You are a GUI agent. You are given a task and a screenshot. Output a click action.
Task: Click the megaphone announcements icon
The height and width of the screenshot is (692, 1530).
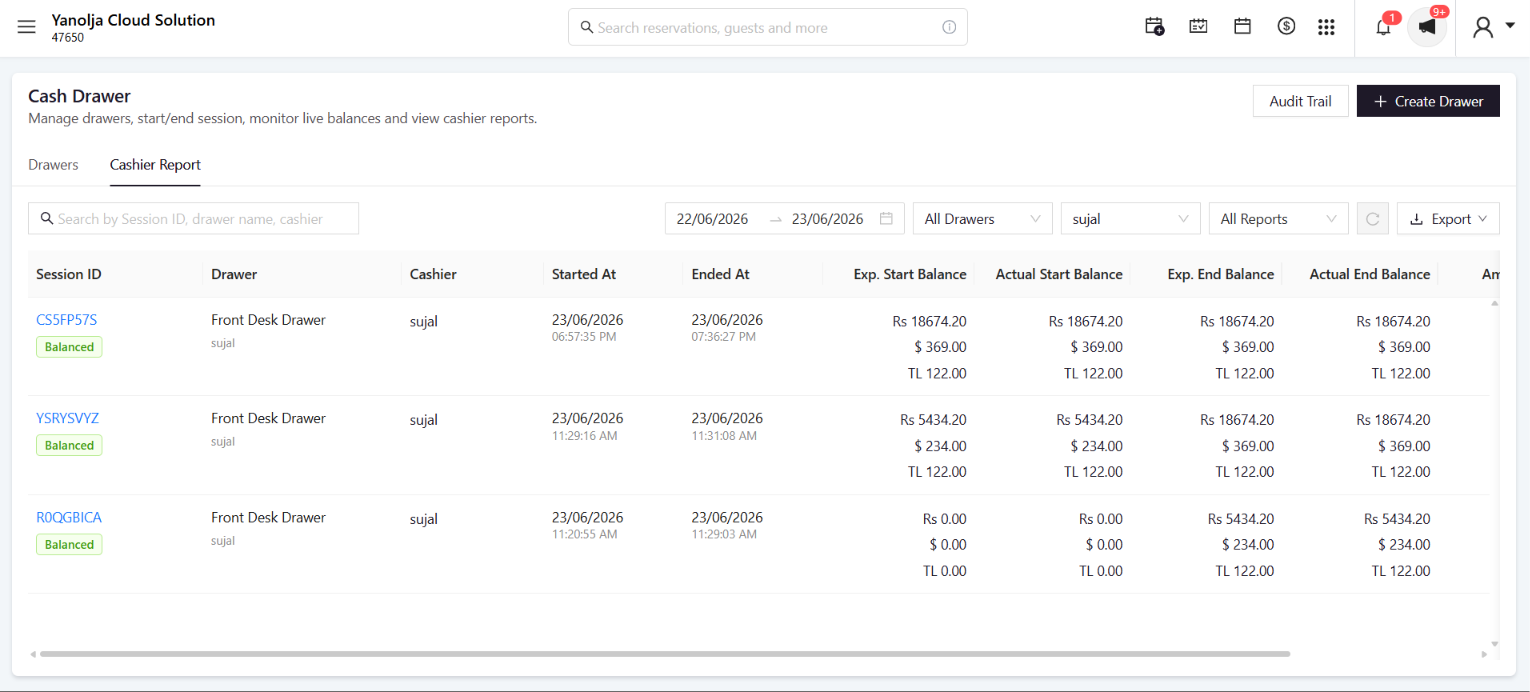(x=1427, y=27)
